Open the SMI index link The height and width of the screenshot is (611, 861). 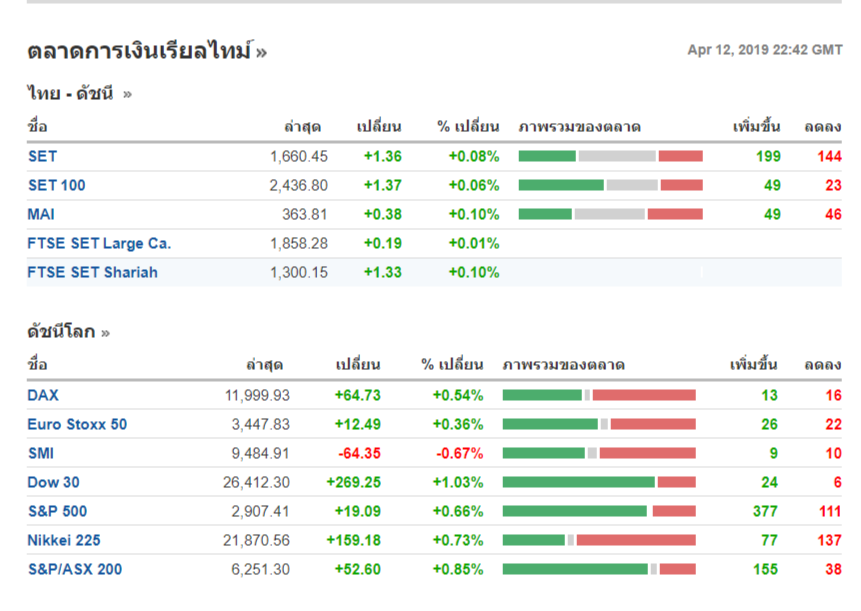click(41, 453)
